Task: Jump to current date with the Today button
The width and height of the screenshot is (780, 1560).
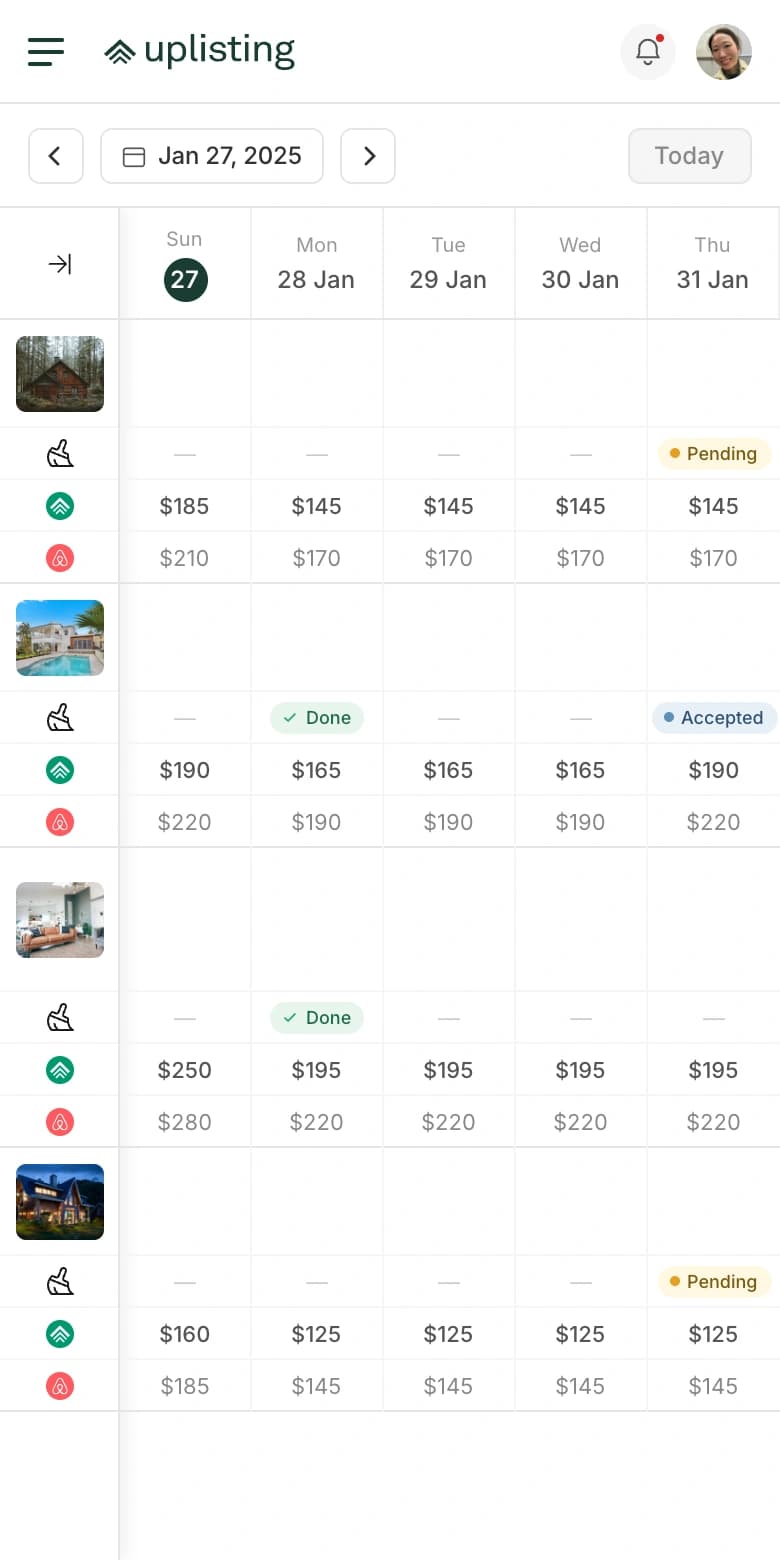Action: click(x=689, y=156)
